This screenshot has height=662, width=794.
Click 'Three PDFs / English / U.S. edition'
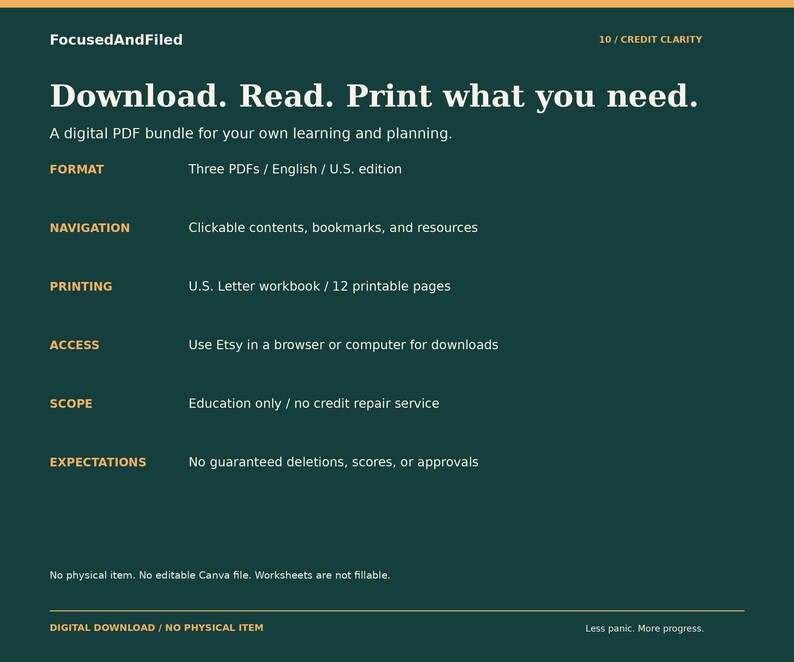pos(295,169)
